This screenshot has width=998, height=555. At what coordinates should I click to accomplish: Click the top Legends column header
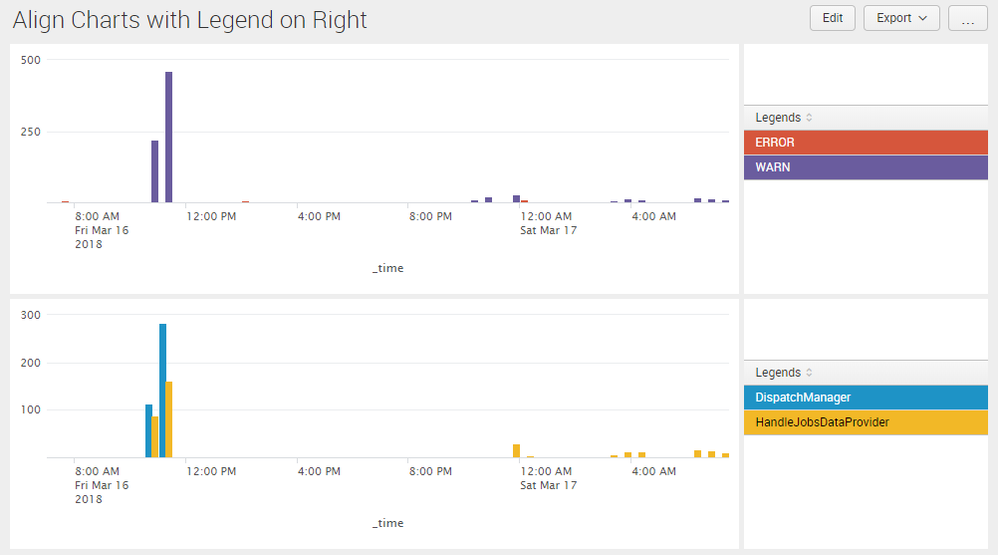778,118
